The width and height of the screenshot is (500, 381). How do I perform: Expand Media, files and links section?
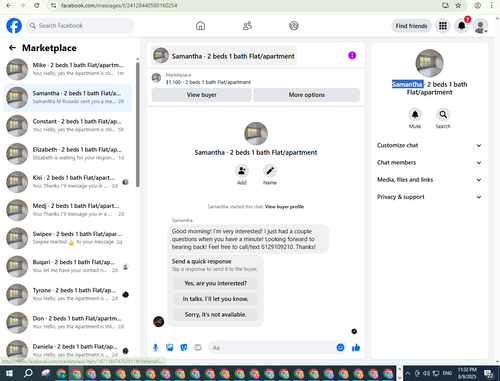(429, 180)
